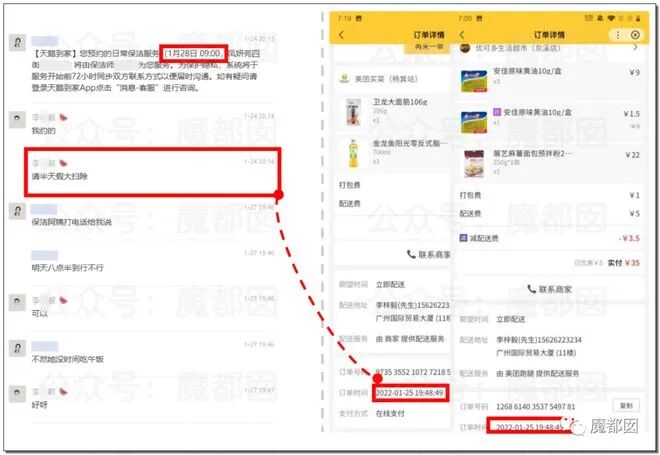
Task: Select order number 9735 3552 1072 7218
Action: (412, 372)
